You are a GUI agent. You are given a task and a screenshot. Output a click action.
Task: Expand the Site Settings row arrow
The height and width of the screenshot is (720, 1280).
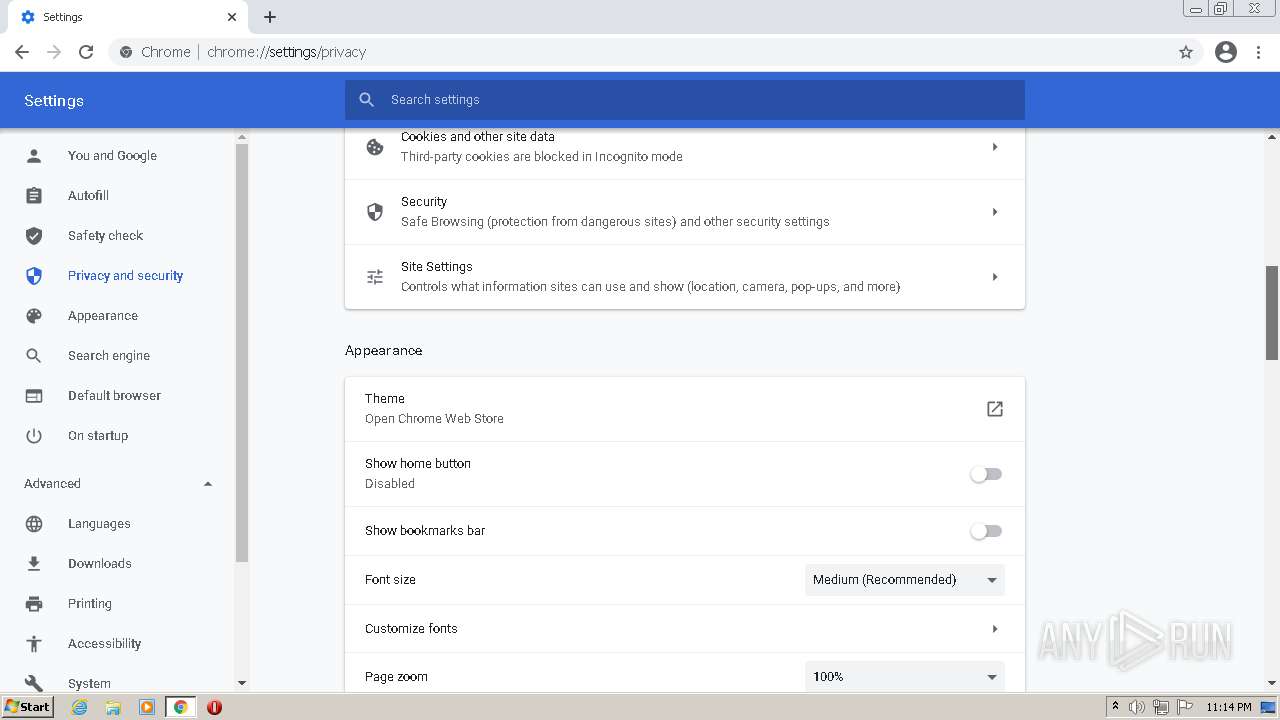click(x=995, y=277)
